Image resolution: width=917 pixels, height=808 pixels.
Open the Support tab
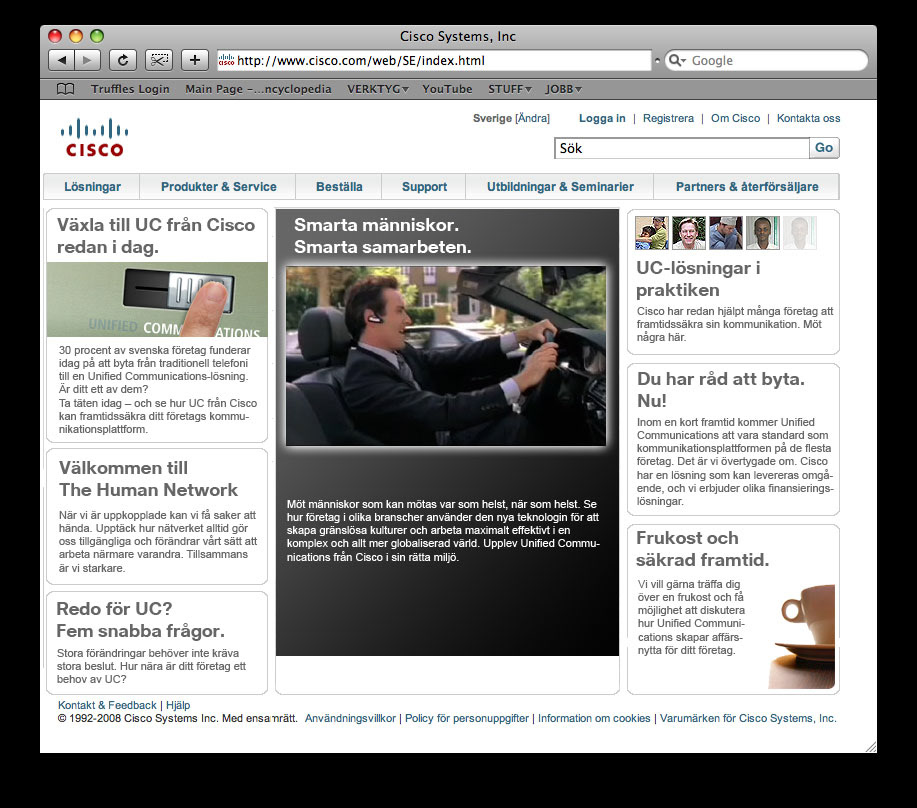[424, 187]
